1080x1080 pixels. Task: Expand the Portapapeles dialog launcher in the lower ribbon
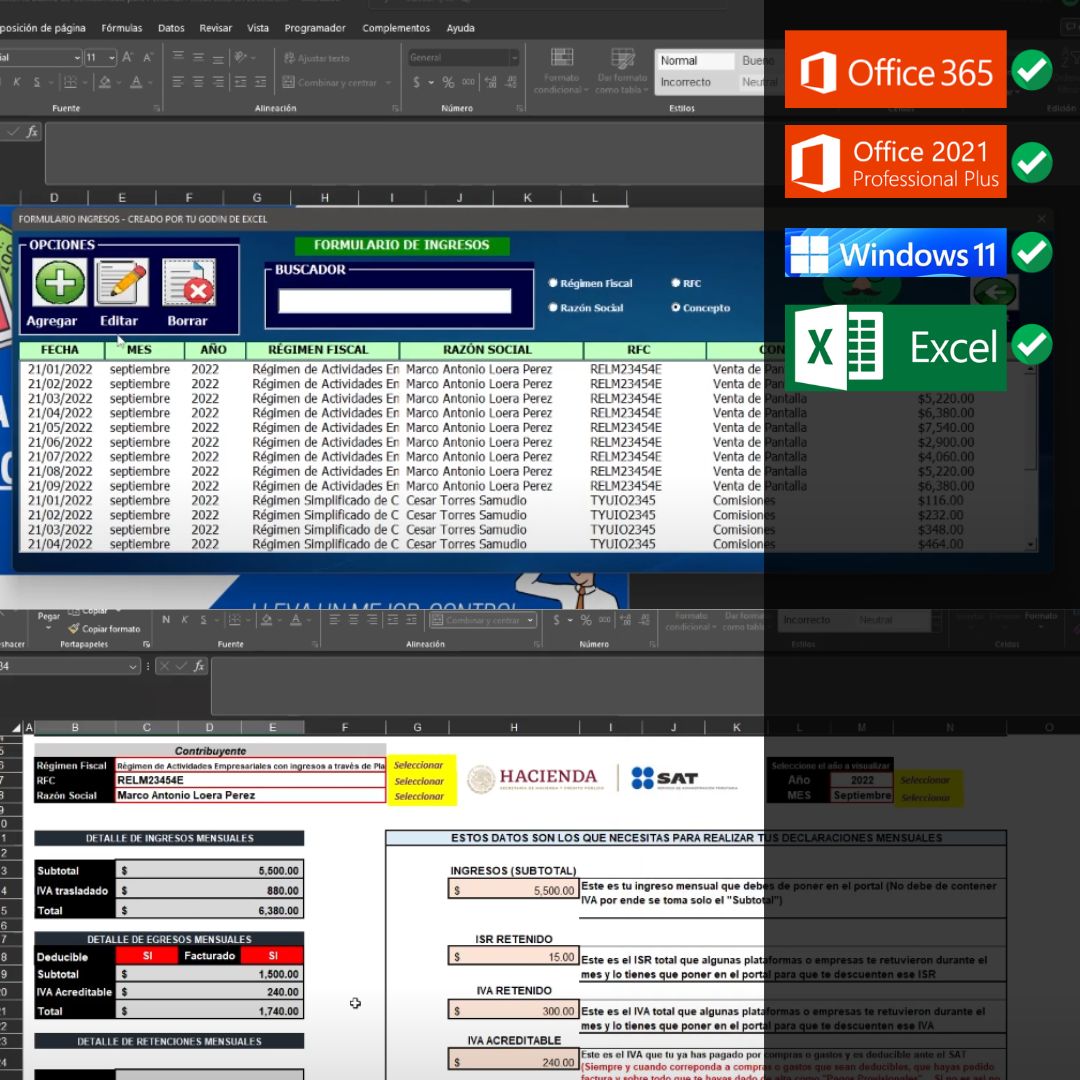coord(146,644)
